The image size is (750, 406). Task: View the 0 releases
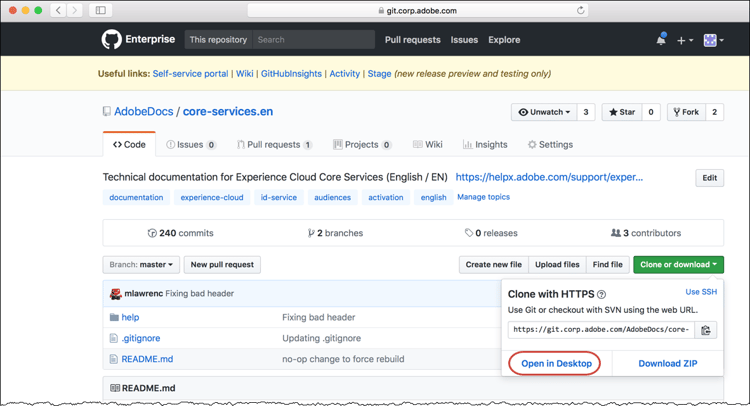tap(491, 233)
